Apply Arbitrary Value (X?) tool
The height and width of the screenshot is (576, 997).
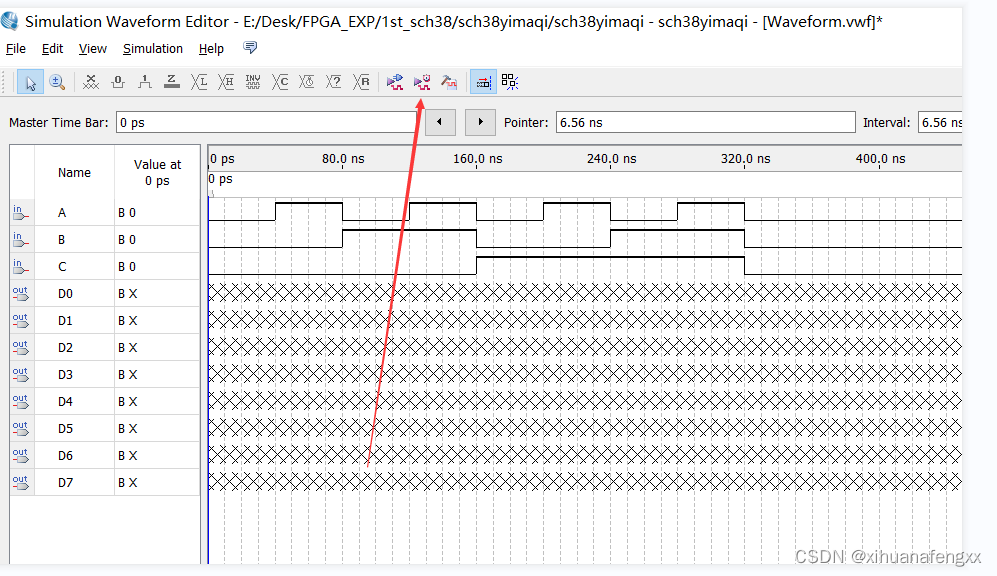(x=334, y=82)
